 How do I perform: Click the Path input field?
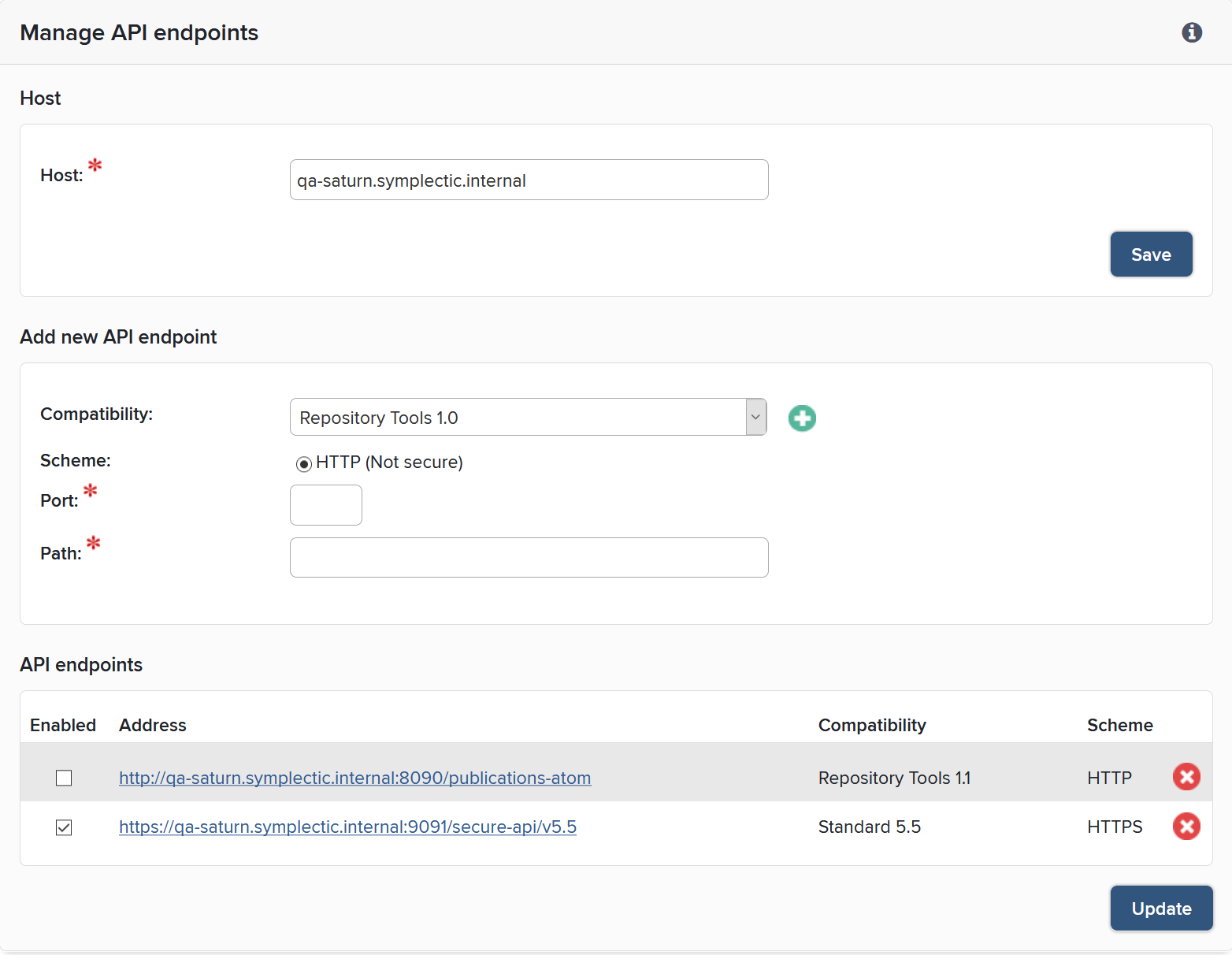[529, 557]
